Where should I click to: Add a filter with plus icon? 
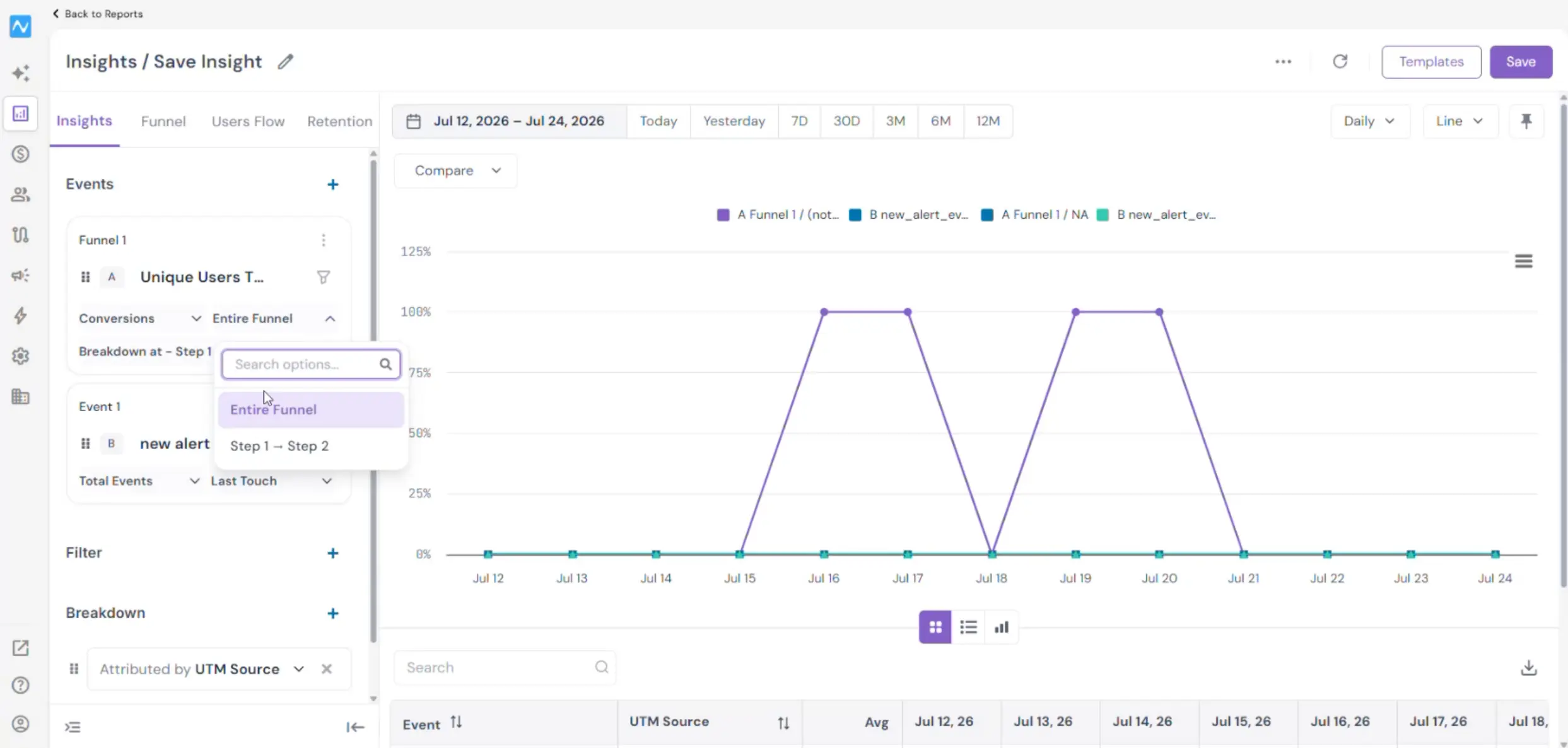[333, 553]
